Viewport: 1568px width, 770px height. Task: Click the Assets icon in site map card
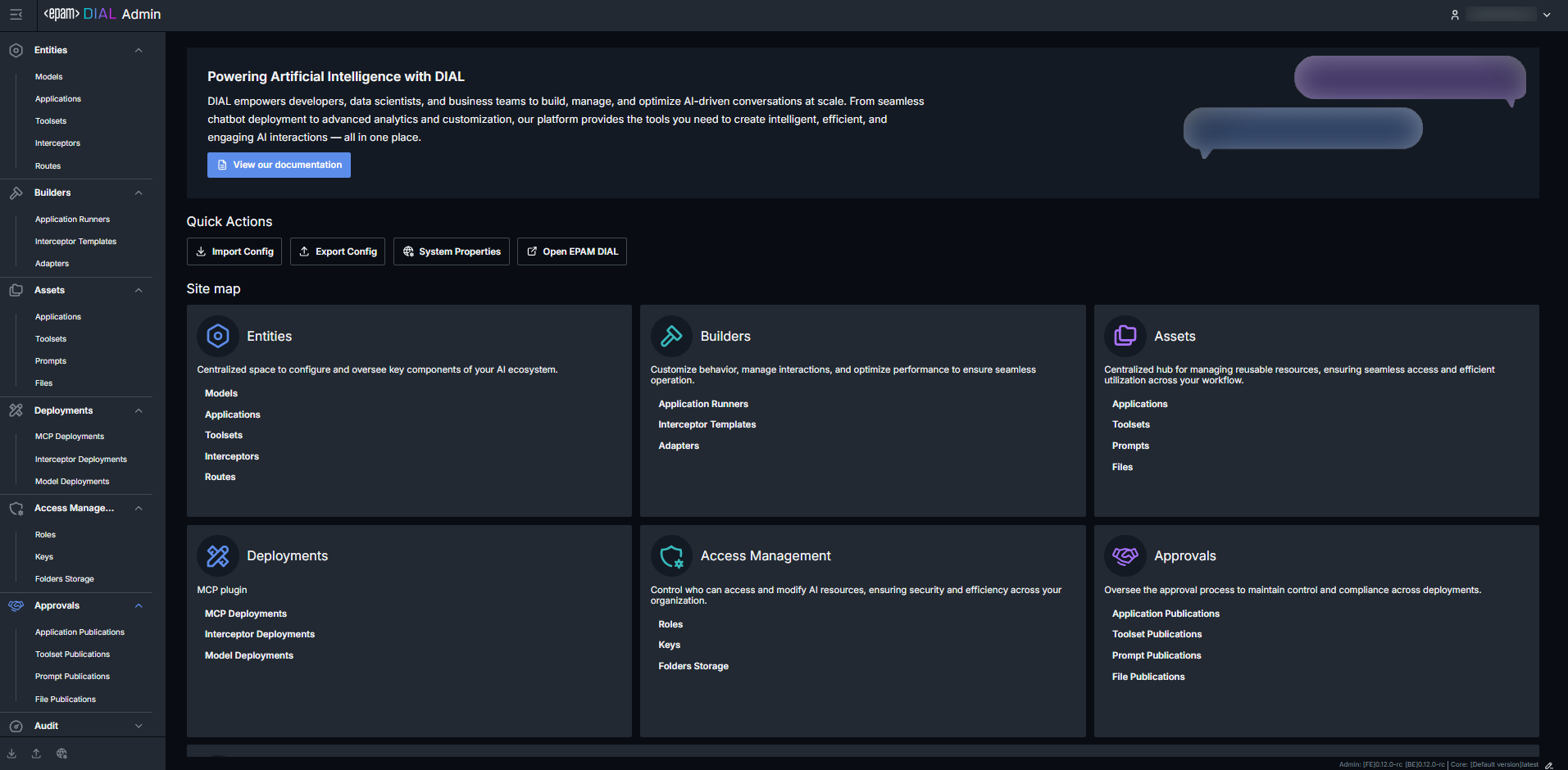[1125, 336]
